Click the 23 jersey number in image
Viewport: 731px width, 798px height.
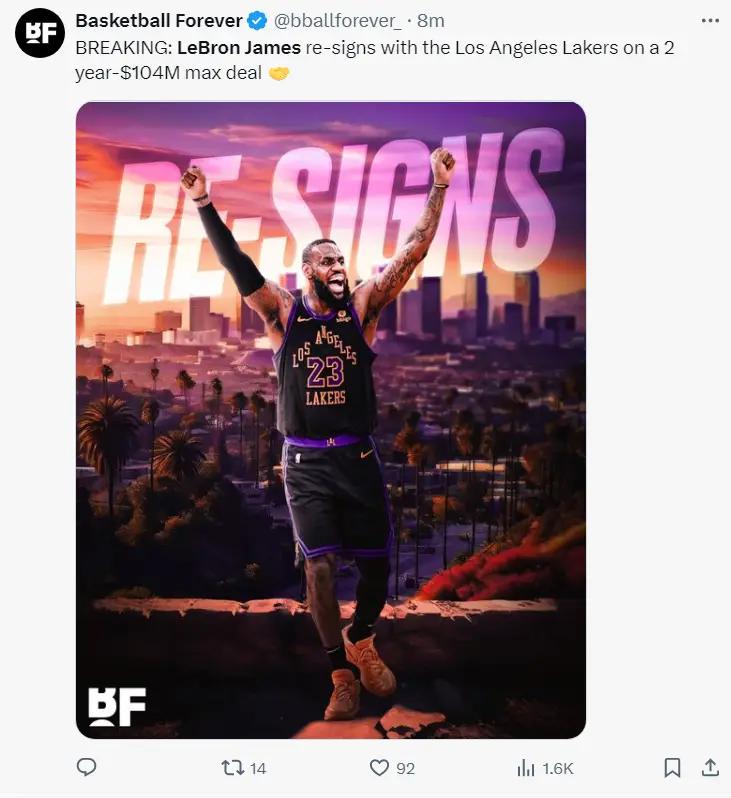tap(325, 372)
